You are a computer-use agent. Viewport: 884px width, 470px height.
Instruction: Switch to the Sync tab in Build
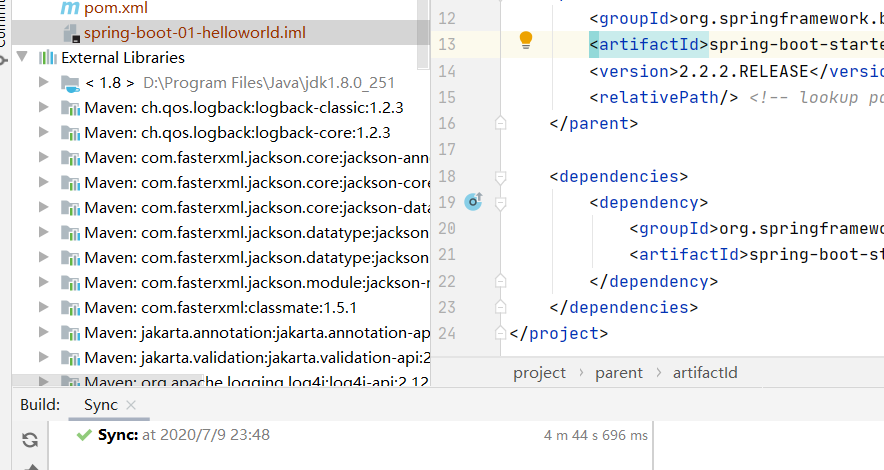[100, 405]
